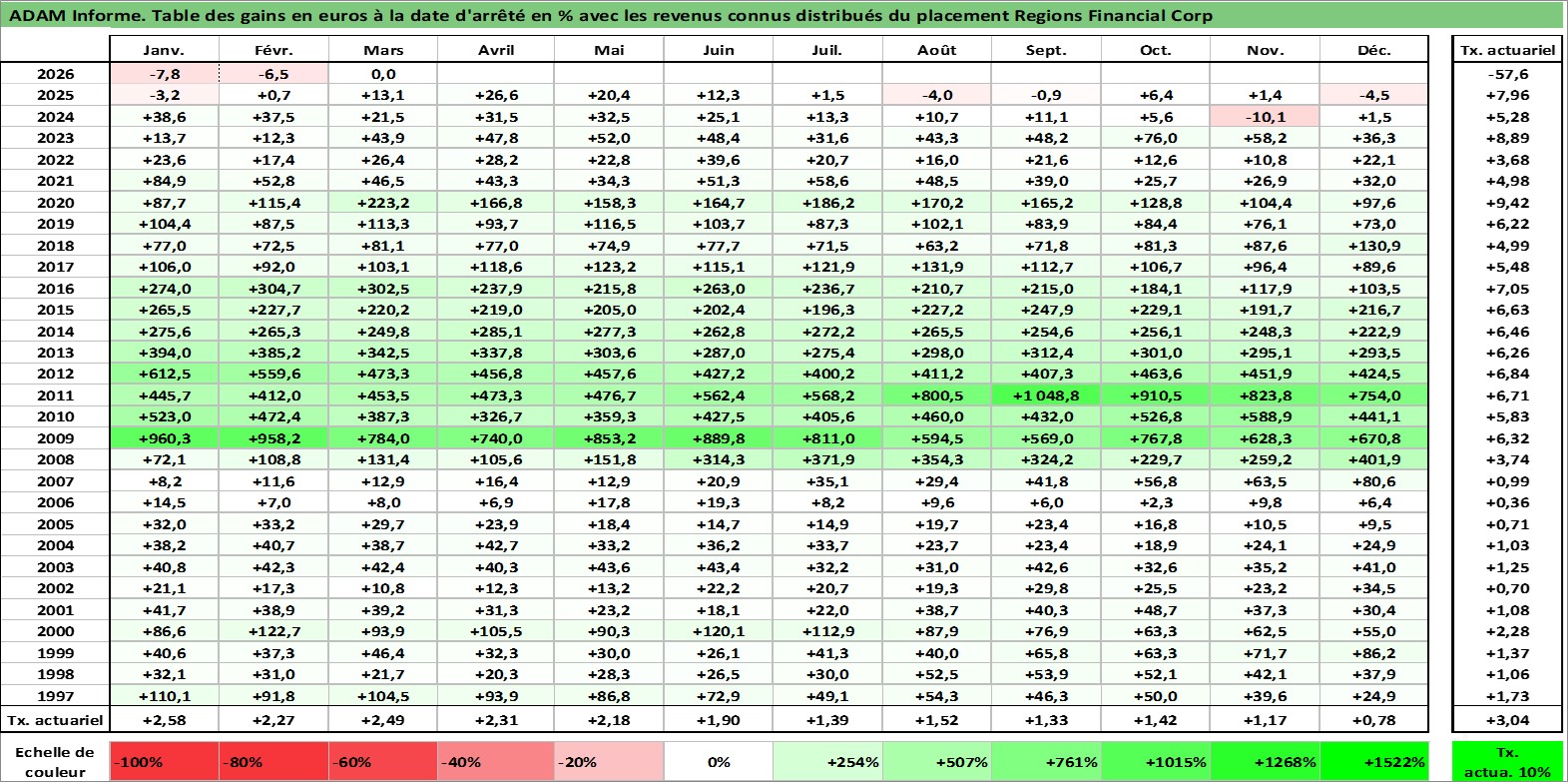Click the +1522% bright green swatch
Viewport: 1568px width, 782px height.
coord(1374,762)
